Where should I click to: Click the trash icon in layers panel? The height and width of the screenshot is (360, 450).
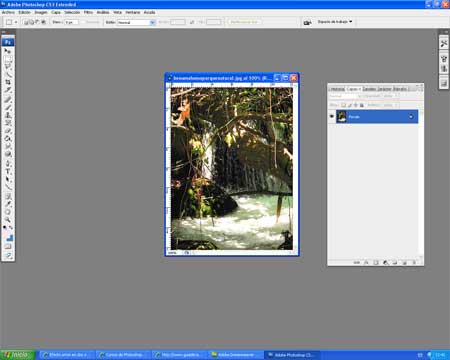[x=414, y=262]
